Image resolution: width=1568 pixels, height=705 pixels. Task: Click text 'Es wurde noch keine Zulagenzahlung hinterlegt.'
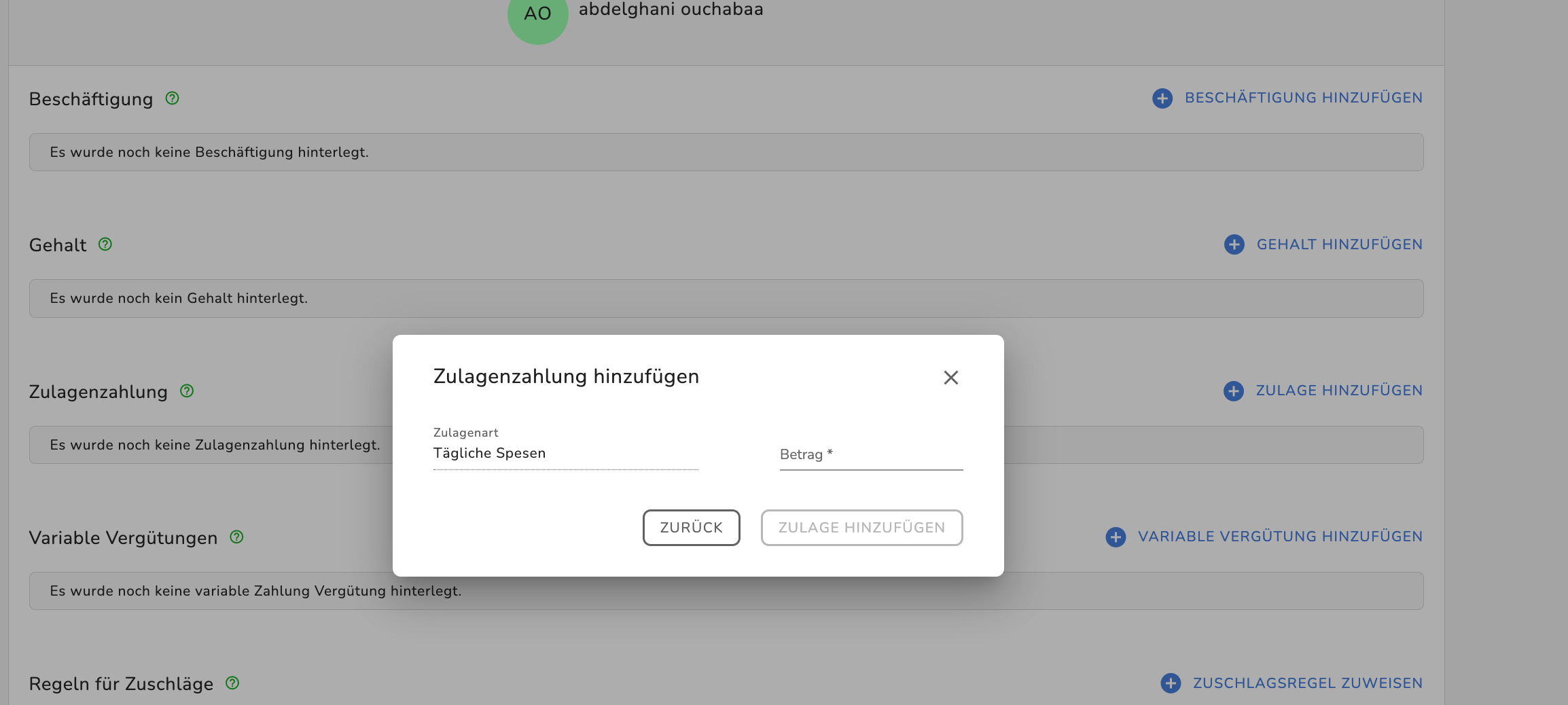(x=215, y=445)
